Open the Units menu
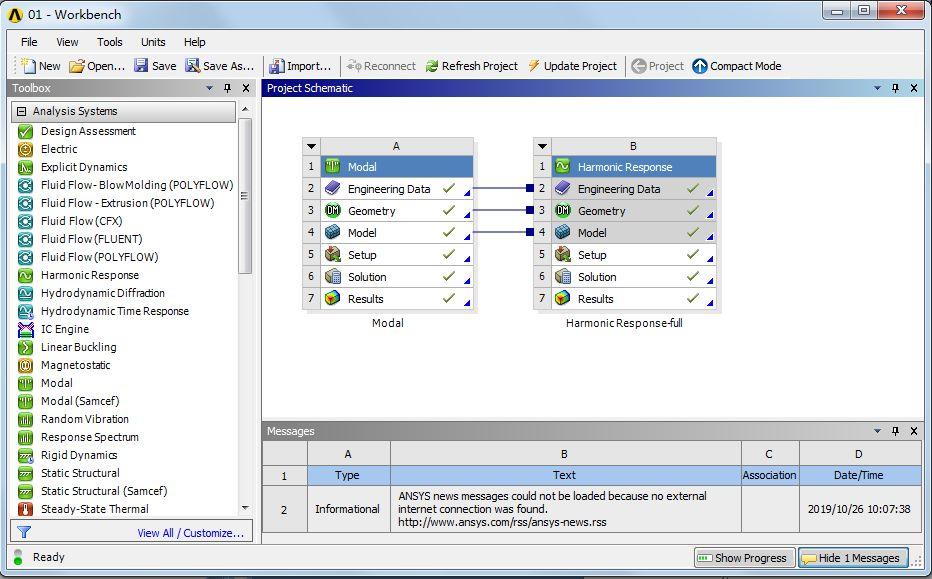 click(153, 42)
